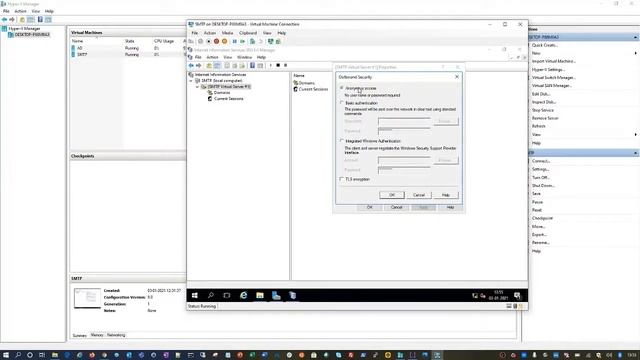Select Domains under SMTP Virtual Server tree
The width and height of the screenshot is (640, 360).
click(x=222, y=93)
